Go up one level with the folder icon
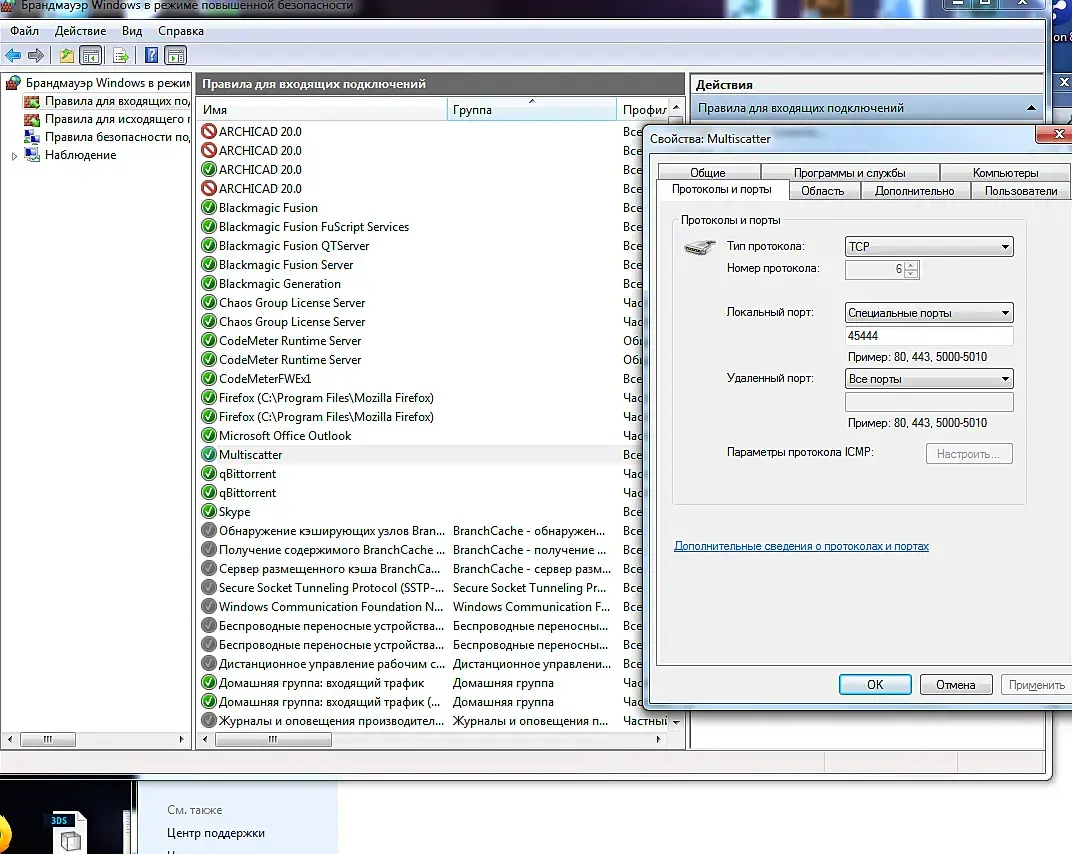Image resolution: width=1072 pixels, height=854 pixels. point(66,55)
